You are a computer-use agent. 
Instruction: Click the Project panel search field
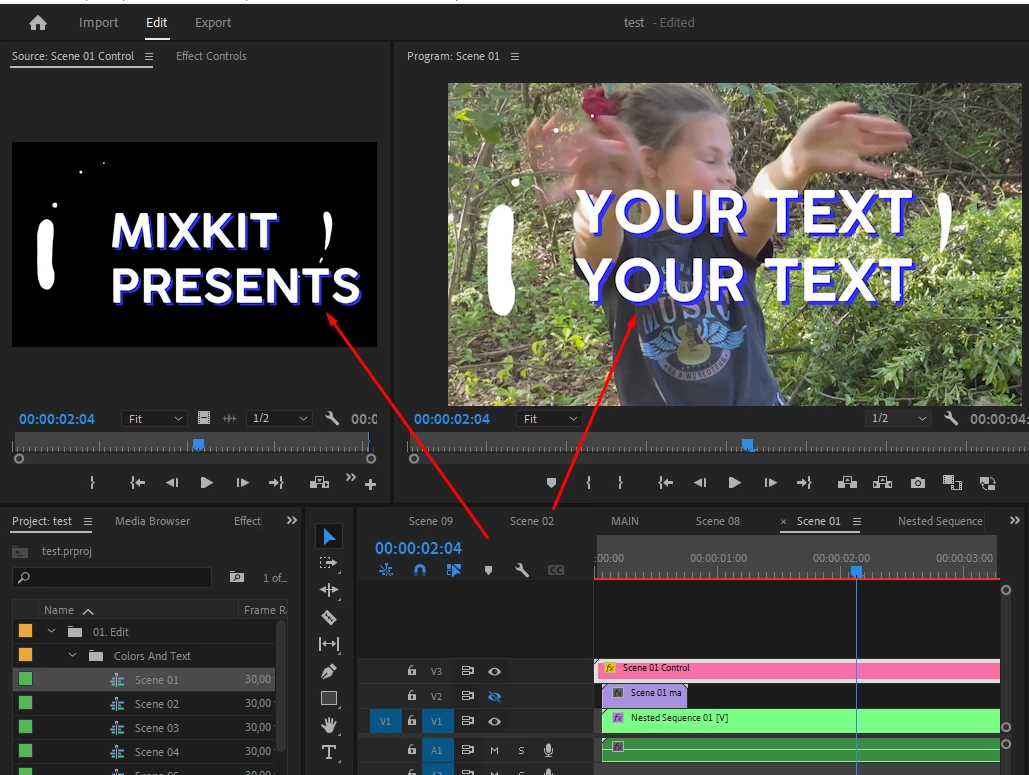pyautogui.click(x=112, y=577)
